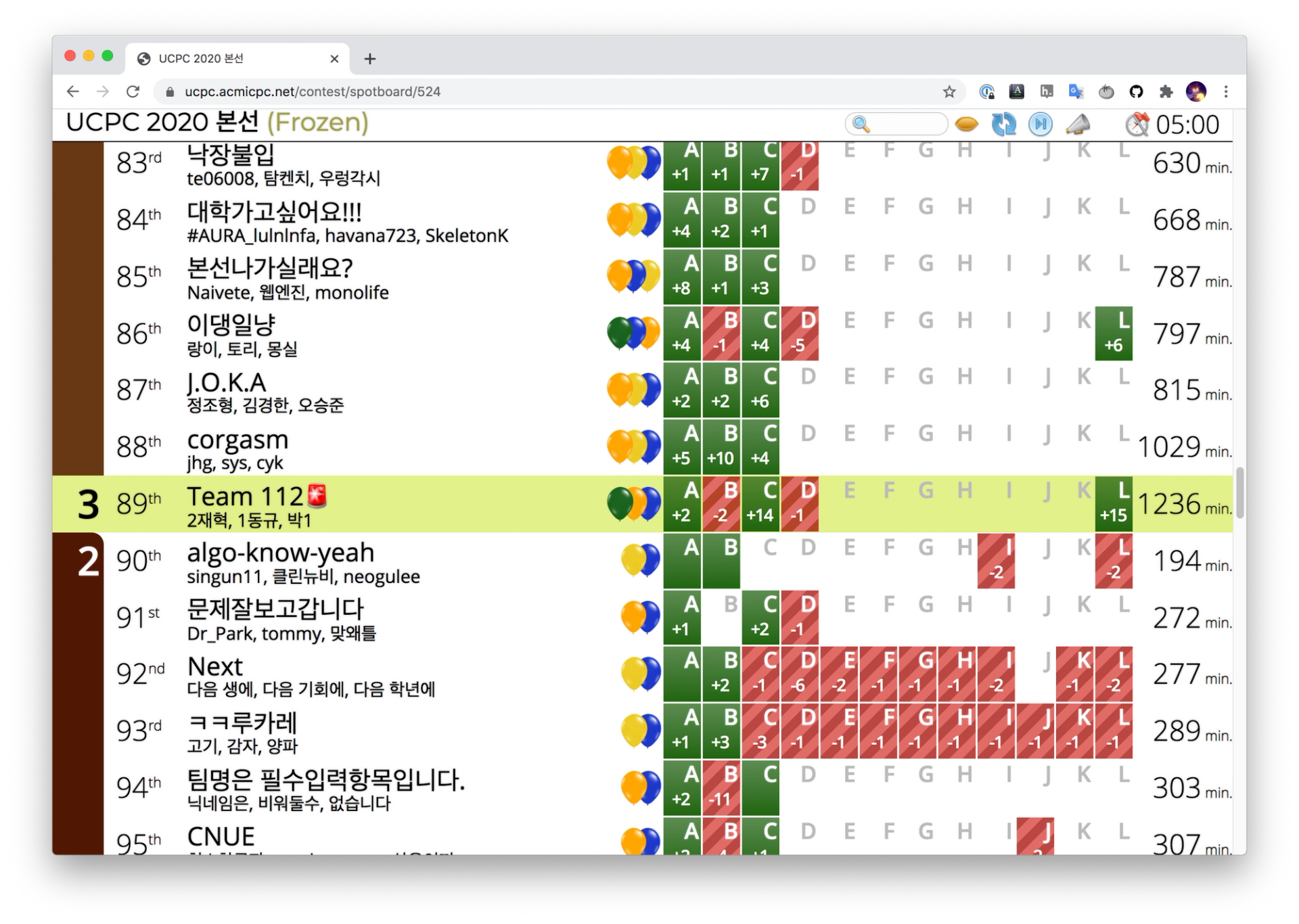
Task: Click Team 112's problem L +15 cell
Action: (1114, 504)
